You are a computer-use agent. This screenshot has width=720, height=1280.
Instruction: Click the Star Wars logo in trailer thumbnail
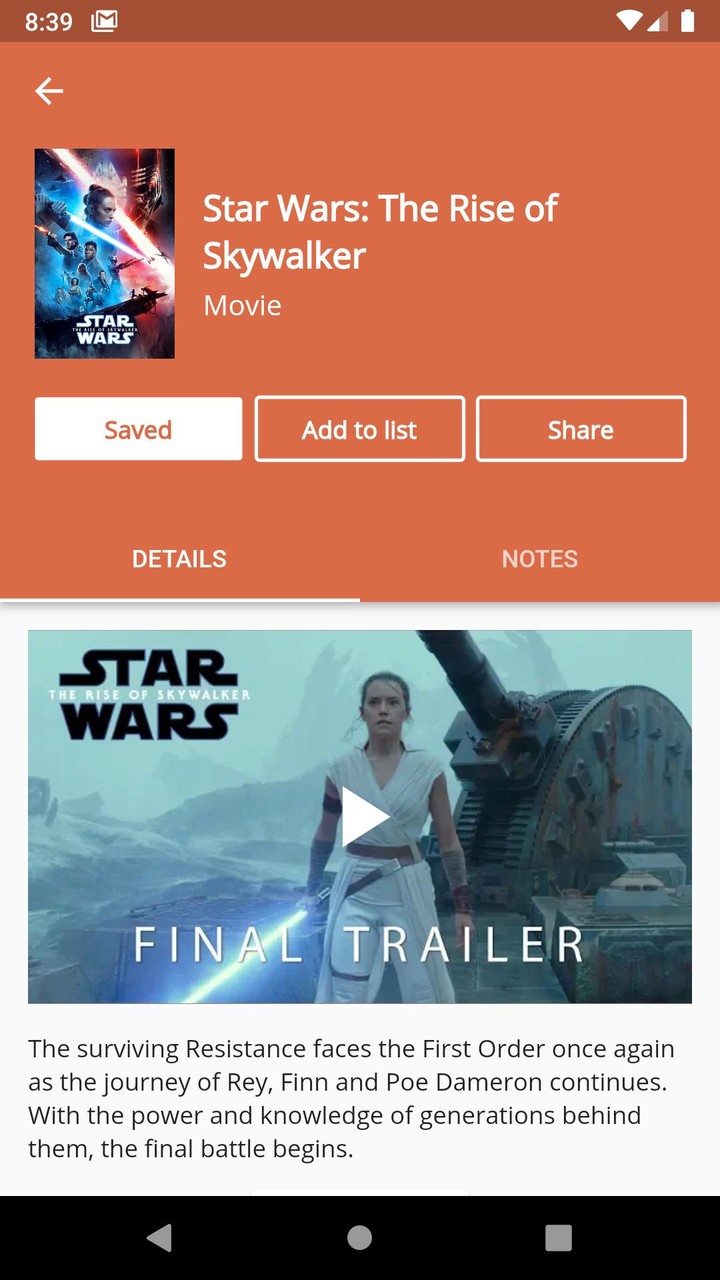[149, 695]
